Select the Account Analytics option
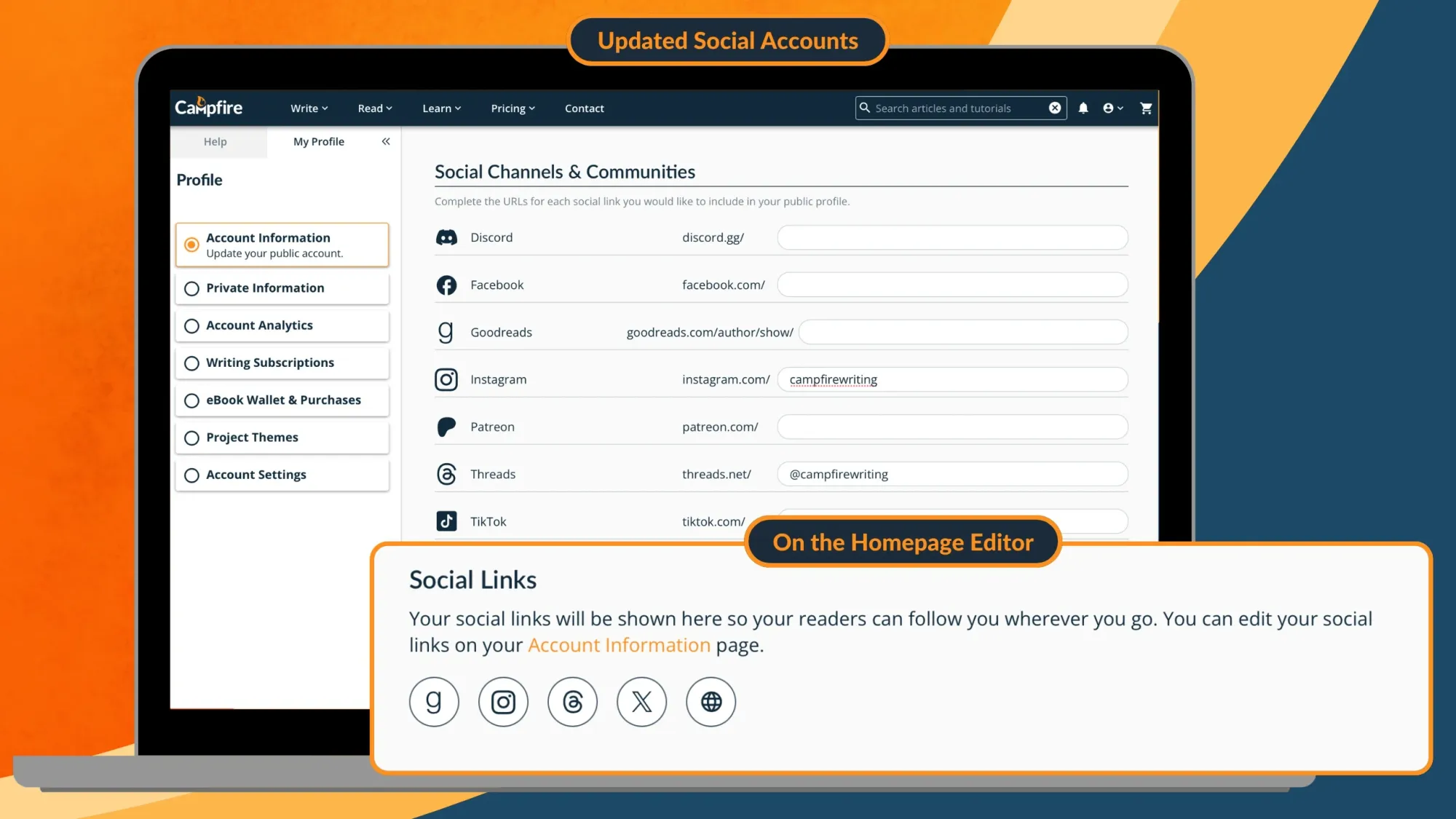 click(x=282, y=325)
